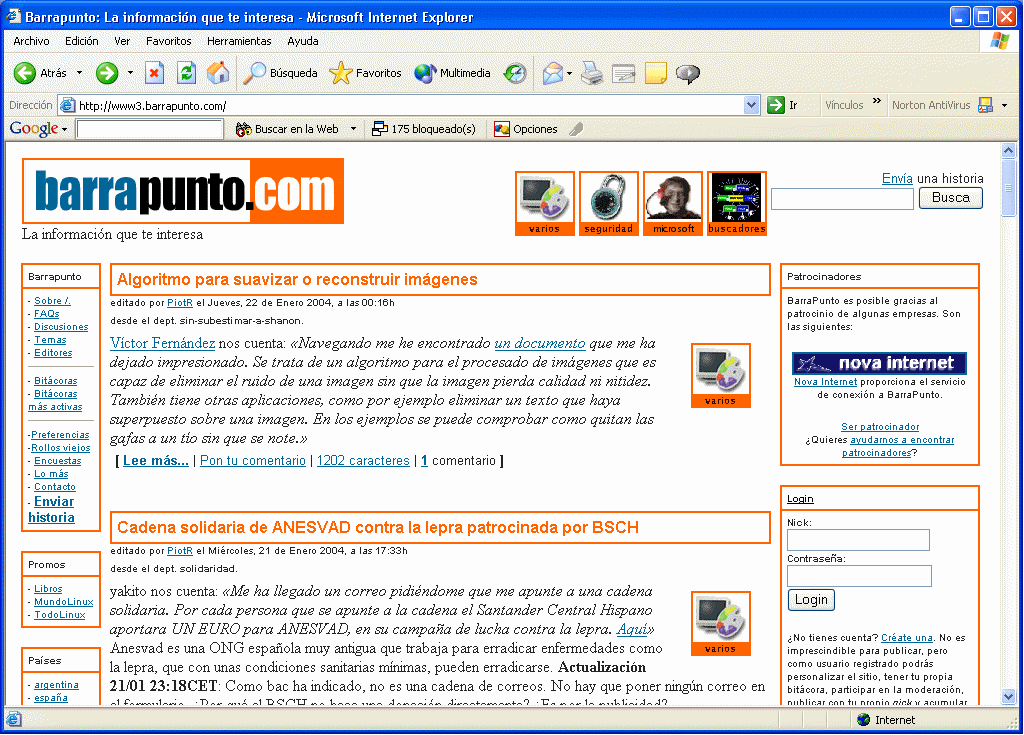Click the Stop loading toolbar icon
This screenshot has width=1024, height=735.
[x=154, y=73]
